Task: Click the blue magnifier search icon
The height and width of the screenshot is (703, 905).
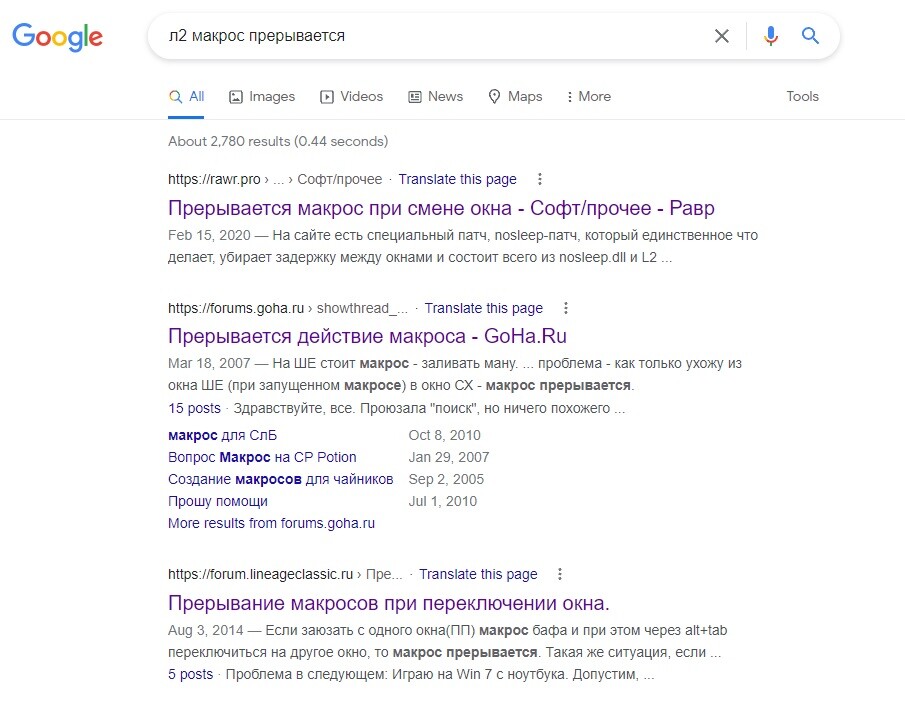Action: [x=810, y=36]
